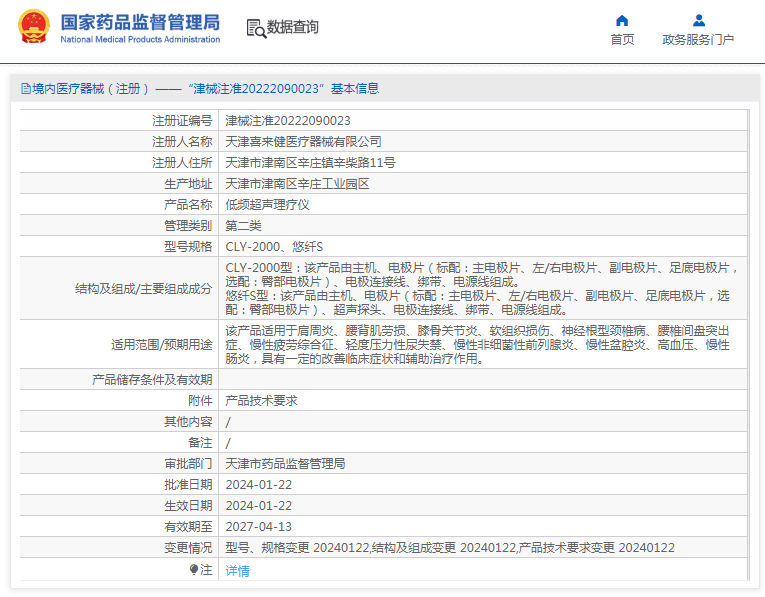Click the 产品技术要求 attachment entry
765x597 pixels.
[262, 401]
